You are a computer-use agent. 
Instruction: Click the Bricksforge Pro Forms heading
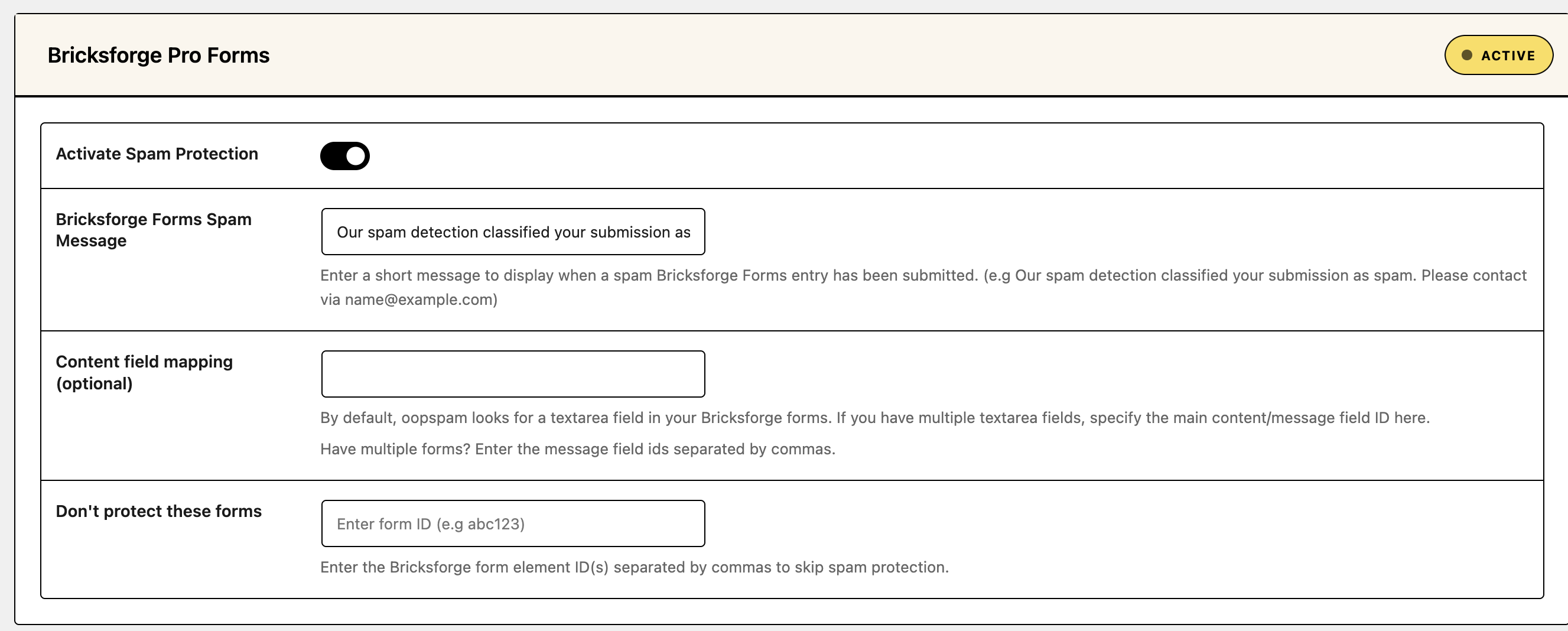(x=158, y=56)
